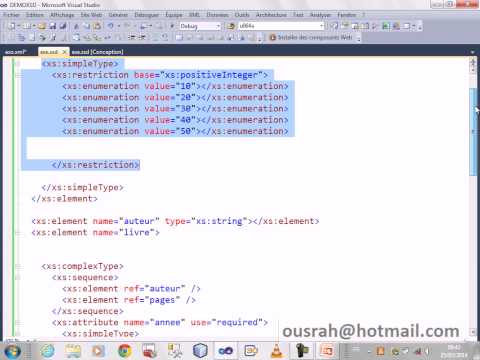Image resolution: width=480 pixels, height=360 pixels.
Task: Open the XML menu
Action: click(194, 15)
